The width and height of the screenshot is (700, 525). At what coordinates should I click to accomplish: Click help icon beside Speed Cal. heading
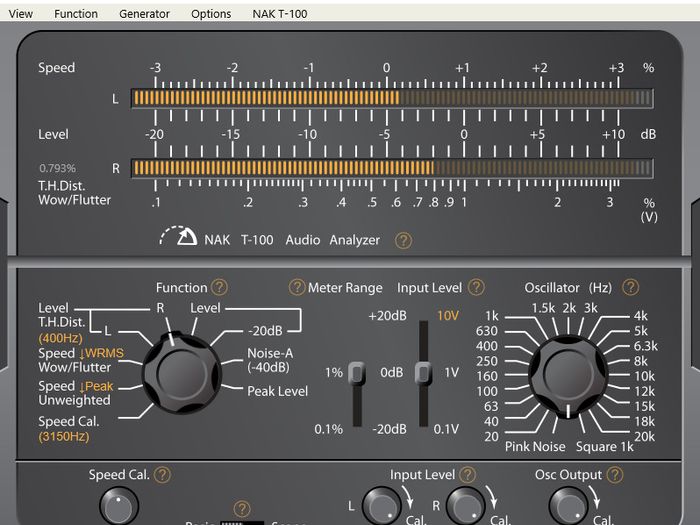coord(162,475)
